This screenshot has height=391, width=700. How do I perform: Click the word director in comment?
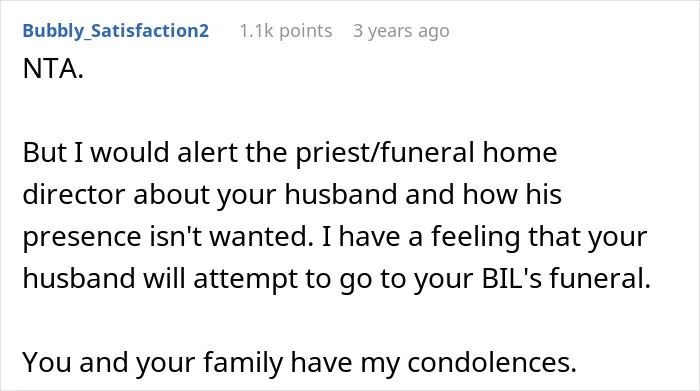[74, 194]
